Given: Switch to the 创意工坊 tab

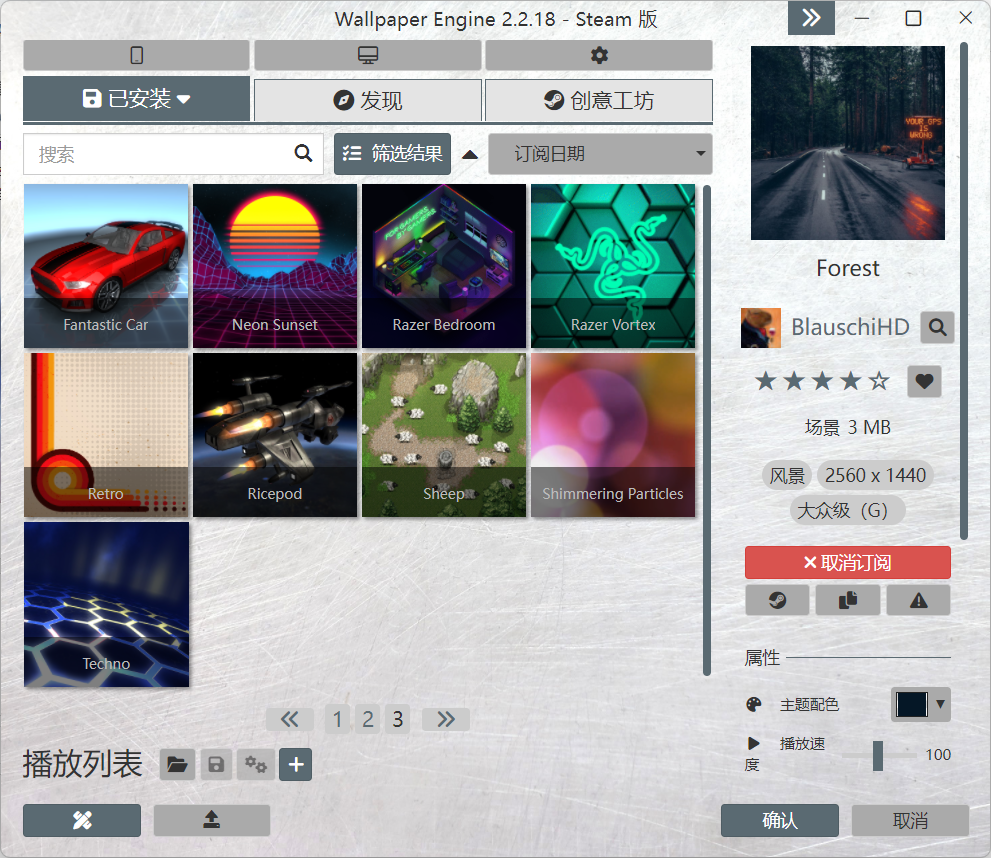Looking at the screenshot, I should pyautogui.click(x=598, y=100).
